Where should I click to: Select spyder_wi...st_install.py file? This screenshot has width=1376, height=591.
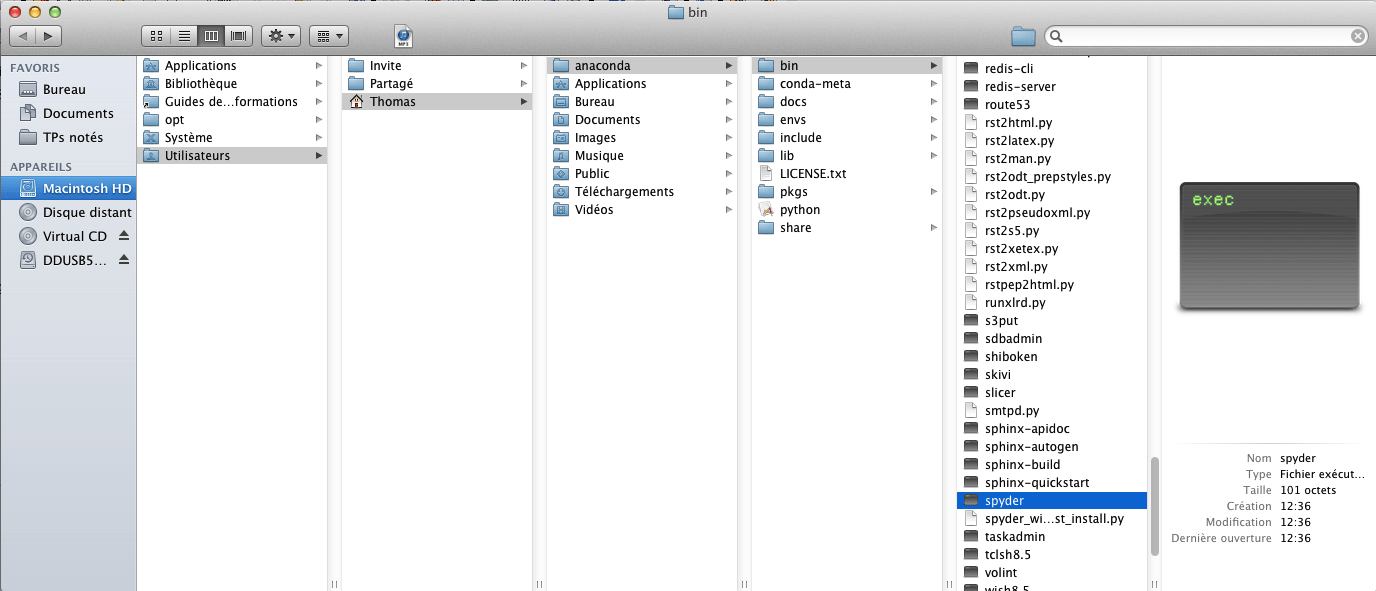pos(1052,519)
